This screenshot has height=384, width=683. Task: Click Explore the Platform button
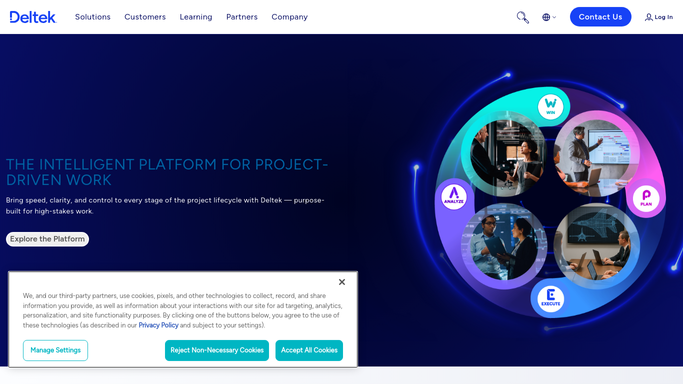[47, 239]
